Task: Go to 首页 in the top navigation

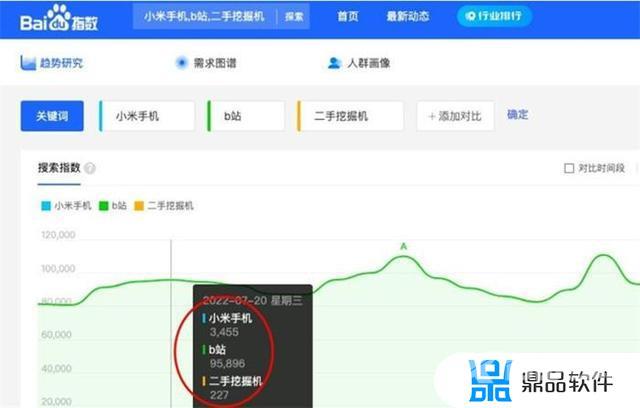Action: point(348,16)
